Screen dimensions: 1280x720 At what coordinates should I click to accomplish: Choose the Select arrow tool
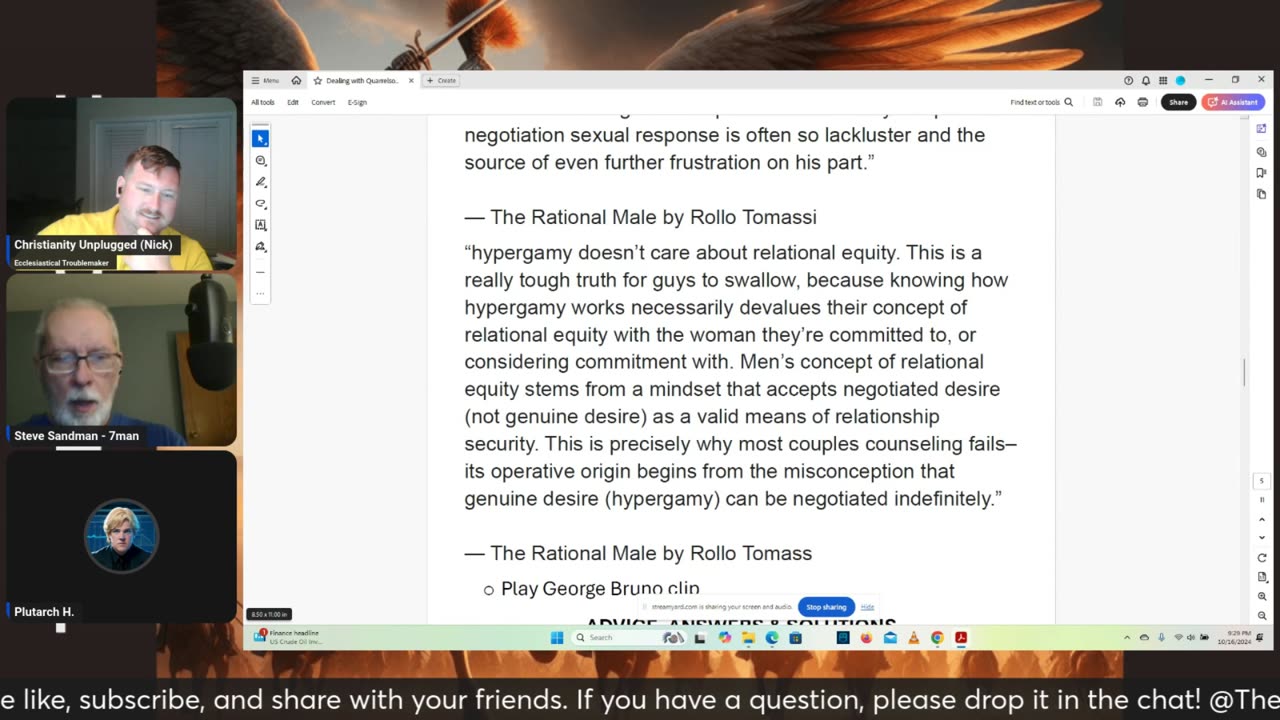(x=261, y=138)
